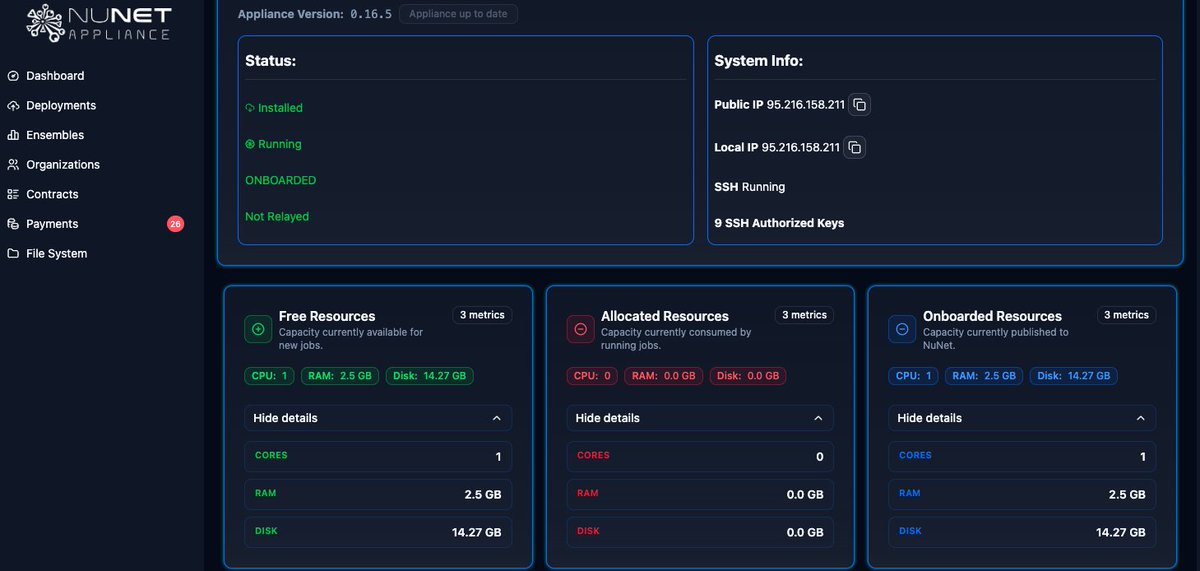Image resolution: width=1200 pixels, height=571 pixels.
Task: Click the blue CPU: 1 chip
Action: click(x=911, y=376)
